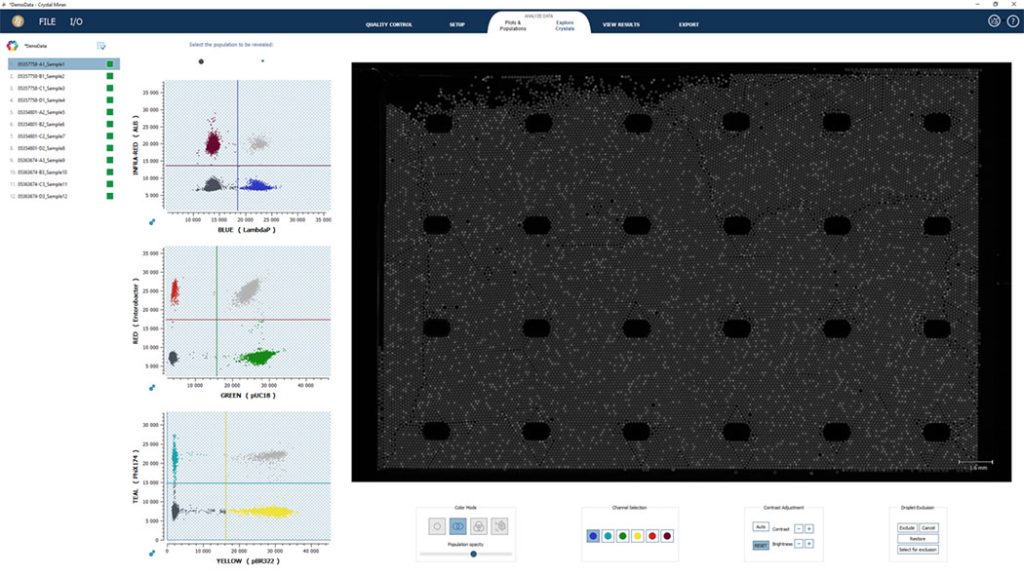The height and width of the screenshot is (576, 1024).
Task: Toggle green status box for 05357758-B1_Sample2
Action: coord(110,76)
